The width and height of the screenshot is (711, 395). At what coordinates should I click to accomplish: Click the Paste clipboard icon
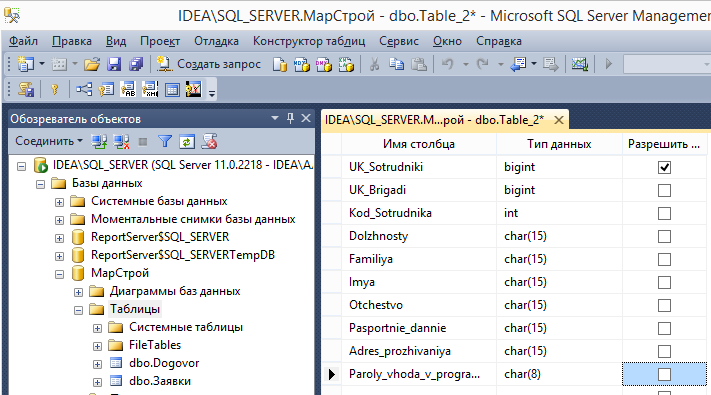click(x=419, y=64)
